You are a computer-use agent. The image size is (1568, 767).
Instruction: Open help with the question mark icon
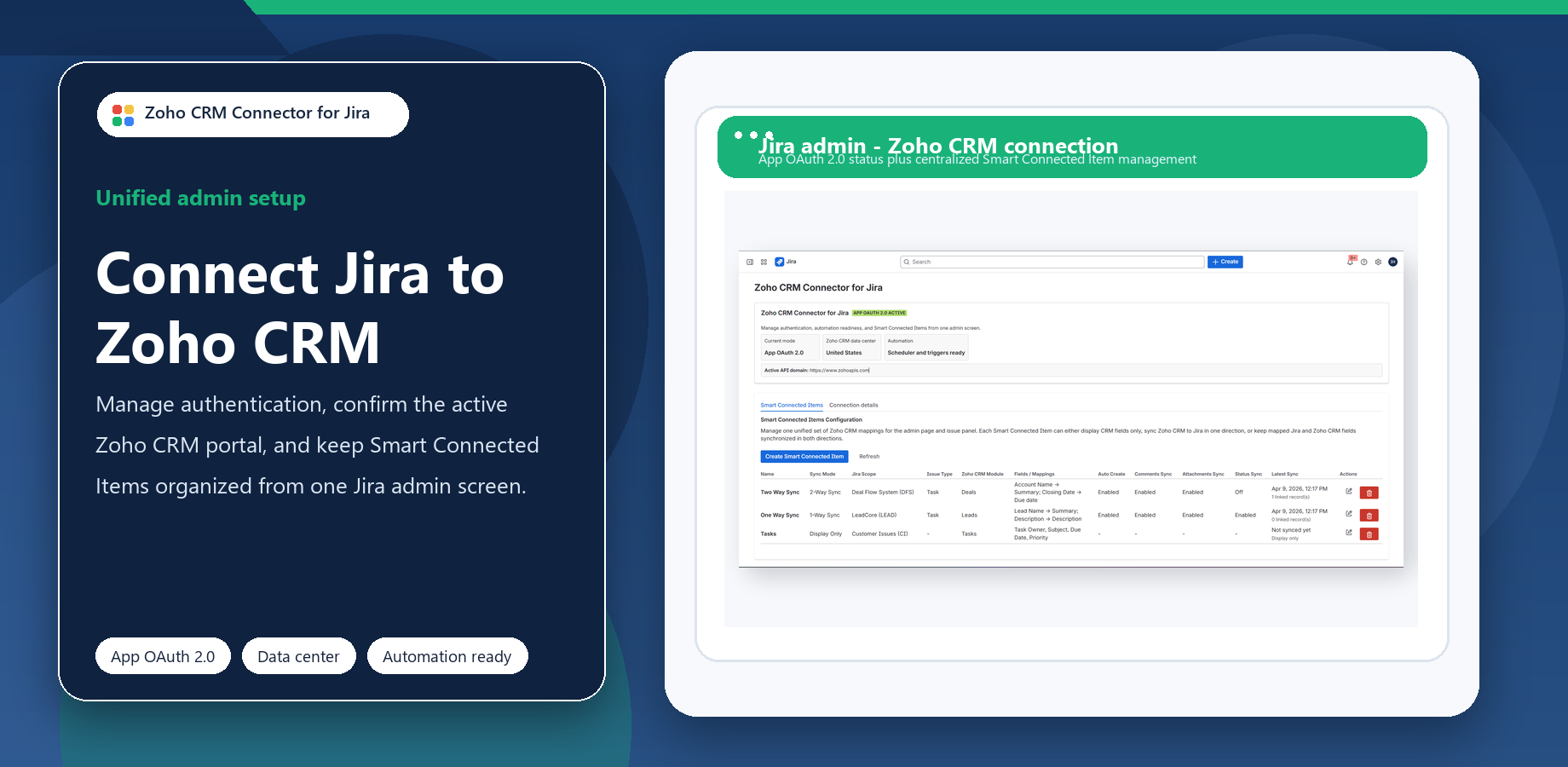point(1364,262)
